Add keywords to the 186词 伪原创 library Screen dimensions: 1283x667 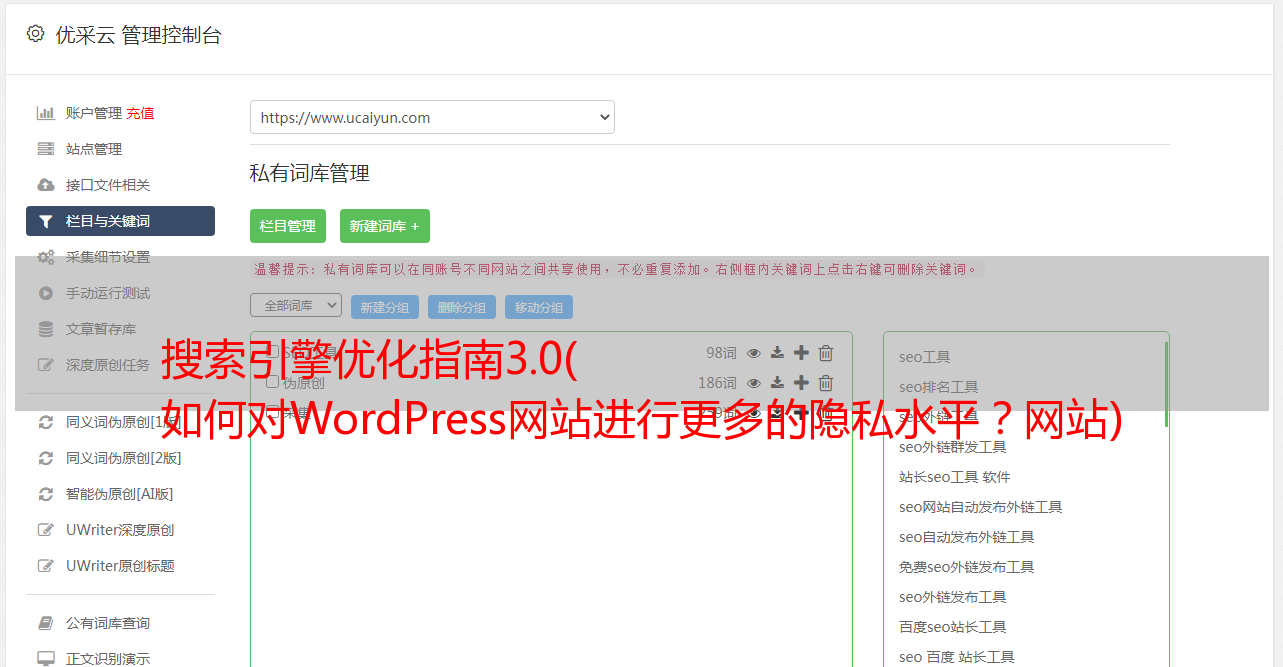coord(801,383)
